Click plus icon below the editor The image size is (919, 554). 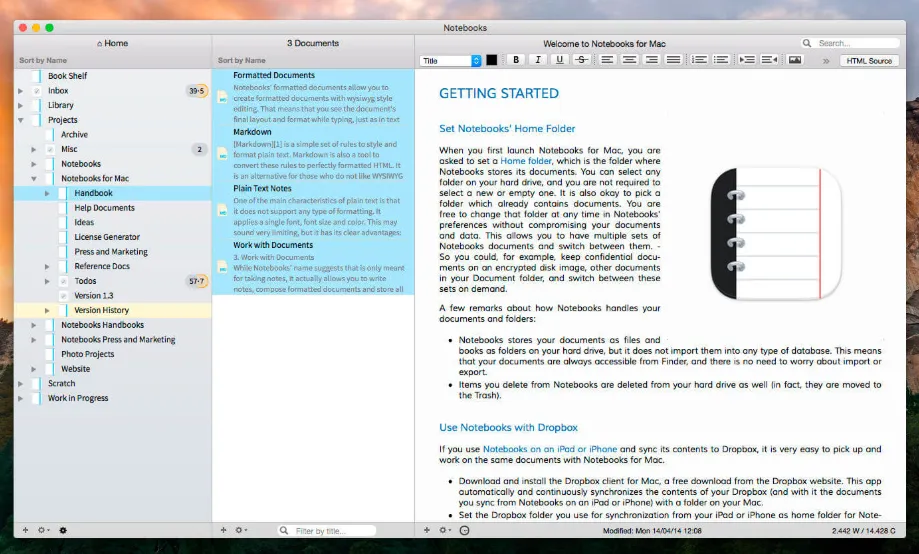pos(427,530)
